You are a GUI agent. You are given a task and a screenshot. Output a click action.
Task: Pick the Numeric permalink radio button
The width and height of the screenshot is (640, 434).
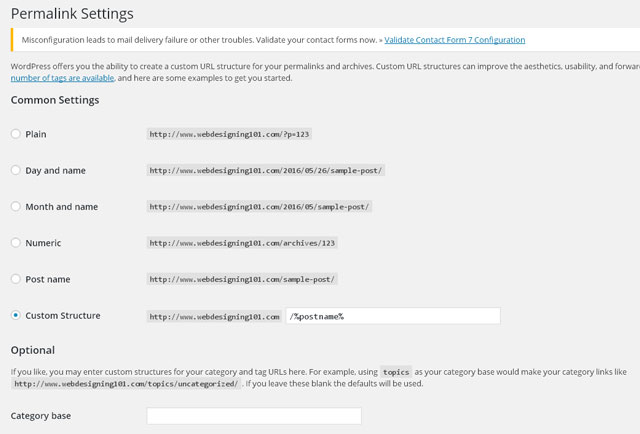coord(16,243)
